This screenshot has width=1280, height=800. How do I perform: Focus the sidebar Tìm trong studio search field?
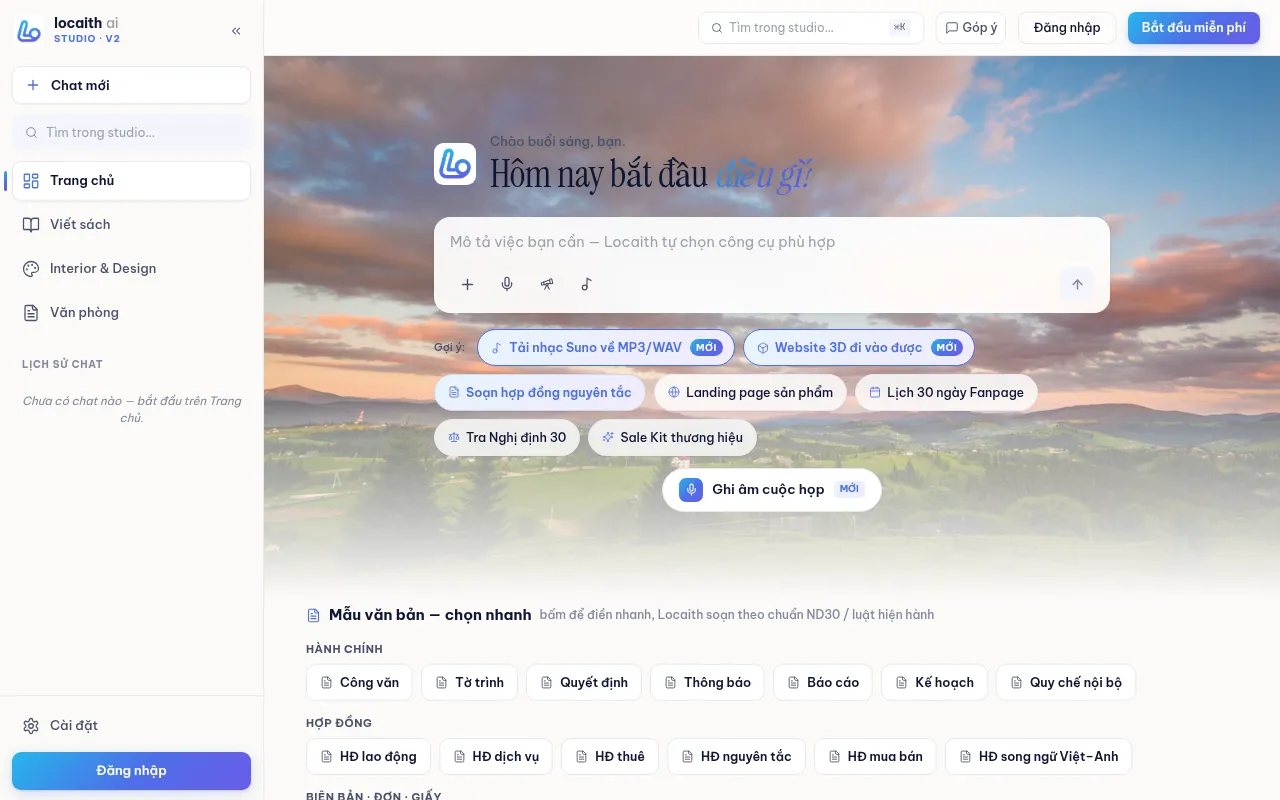click(131, 132)
